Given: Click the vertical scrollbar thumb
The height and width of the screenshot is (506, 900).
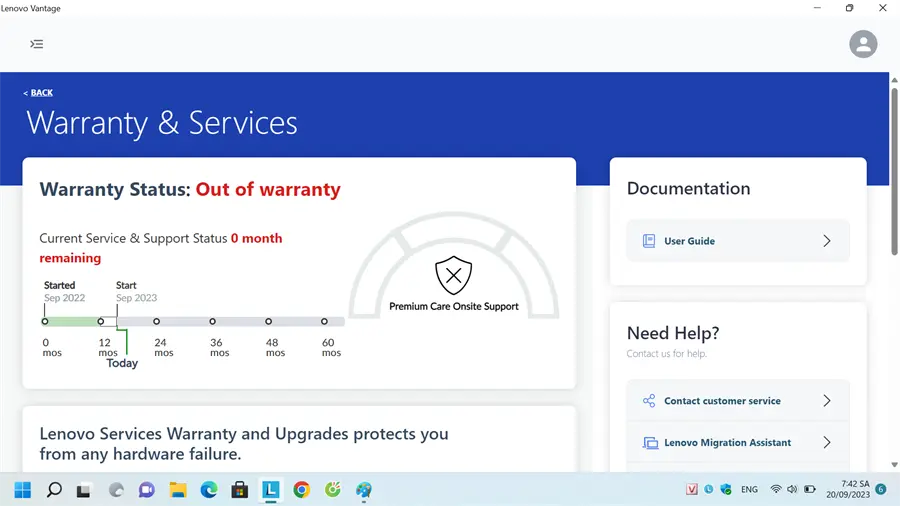Looking at the screenshot, I should [894, 171].
